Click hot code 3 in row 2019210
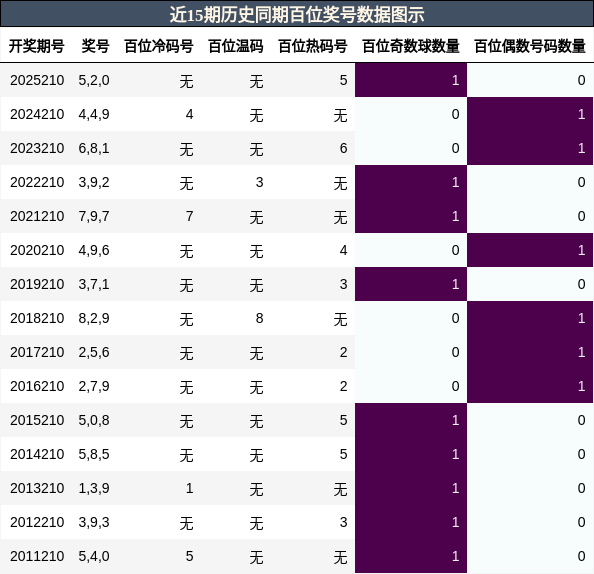The height and width of the screenshot is (574, 594). point(344,284)
